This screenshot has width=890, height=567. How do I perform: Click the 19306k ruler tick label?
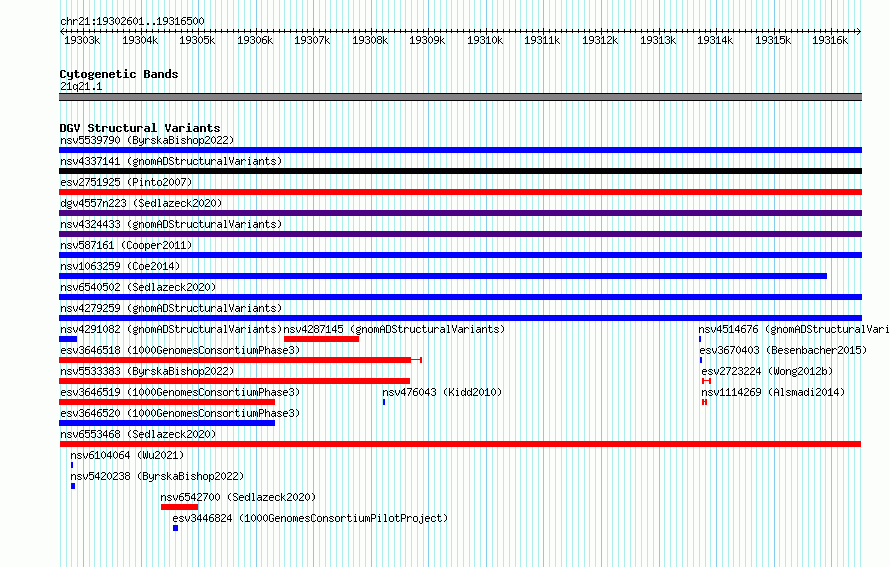click(255, 40)
